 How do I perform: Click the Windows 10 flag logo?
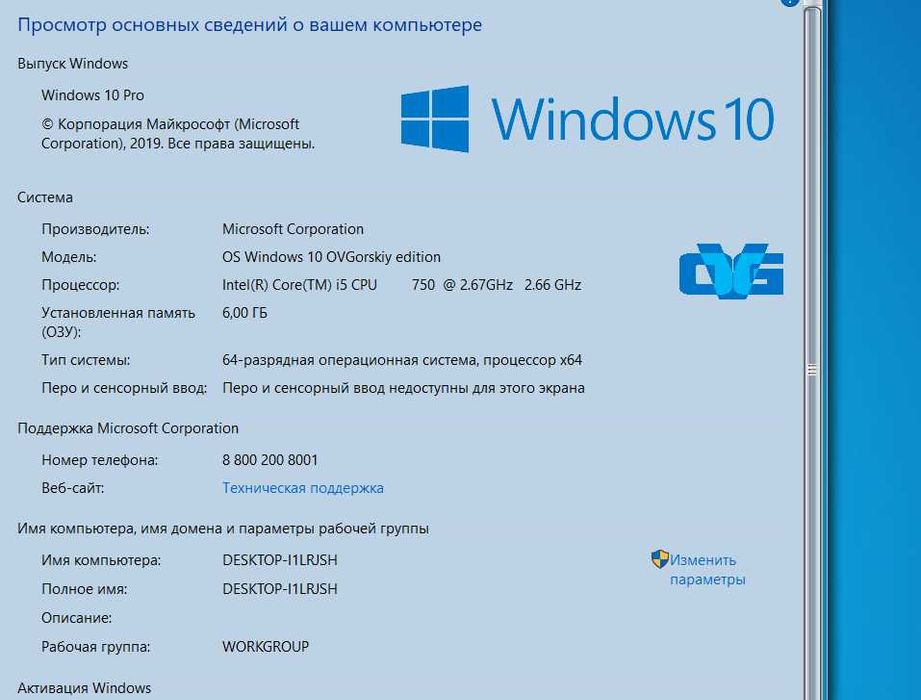tap(435, 119)
